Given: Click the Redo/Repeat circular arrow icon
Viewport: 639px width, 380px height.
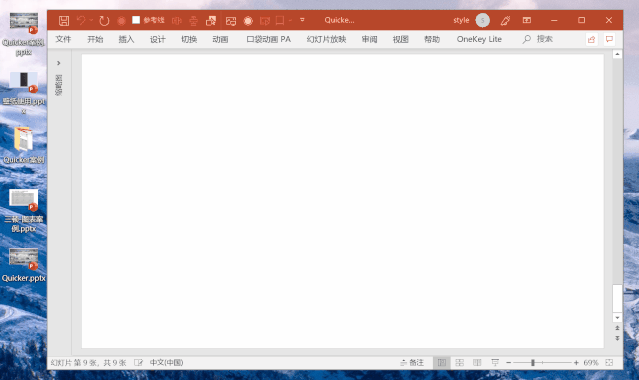Looking at the screenshot, I should pos(104,20).
